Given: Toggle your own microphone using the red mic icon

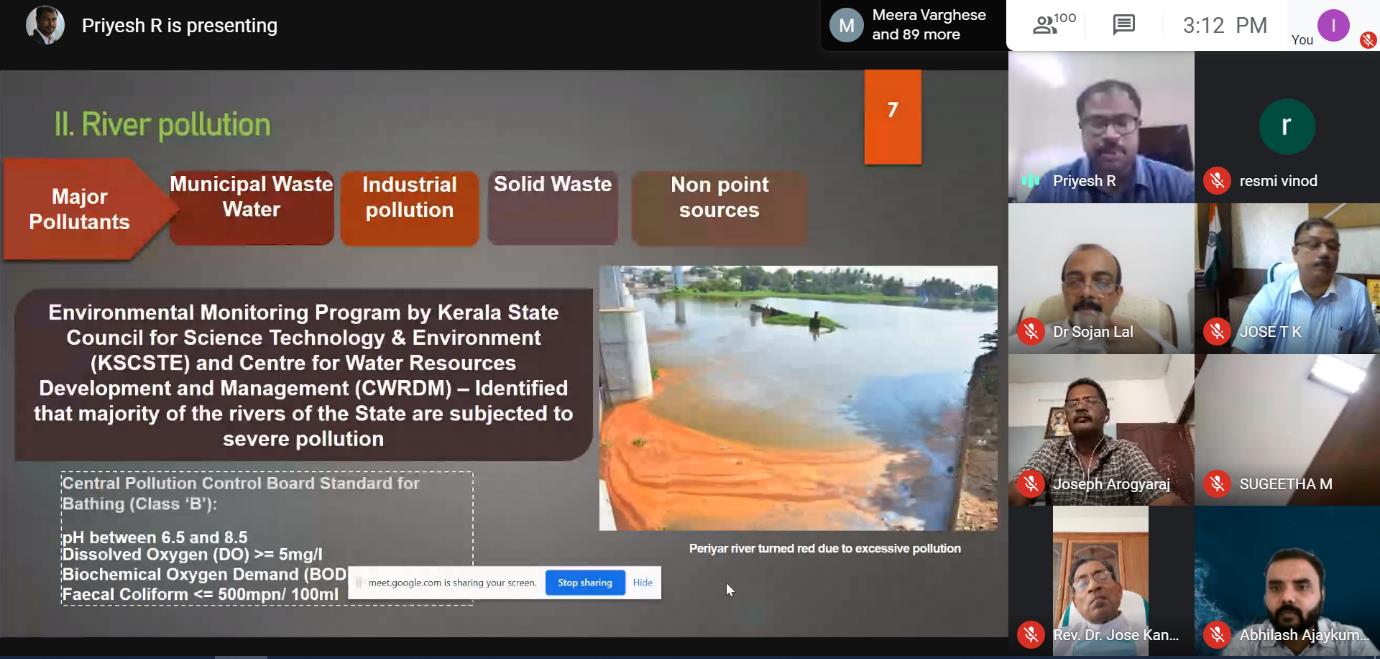Looking at the screenshot, I should 1367,40.
